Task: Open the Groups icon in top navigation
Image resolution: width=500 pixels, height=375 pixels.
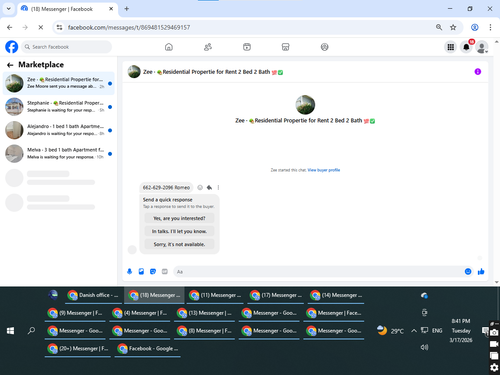Action: point(324,47)
